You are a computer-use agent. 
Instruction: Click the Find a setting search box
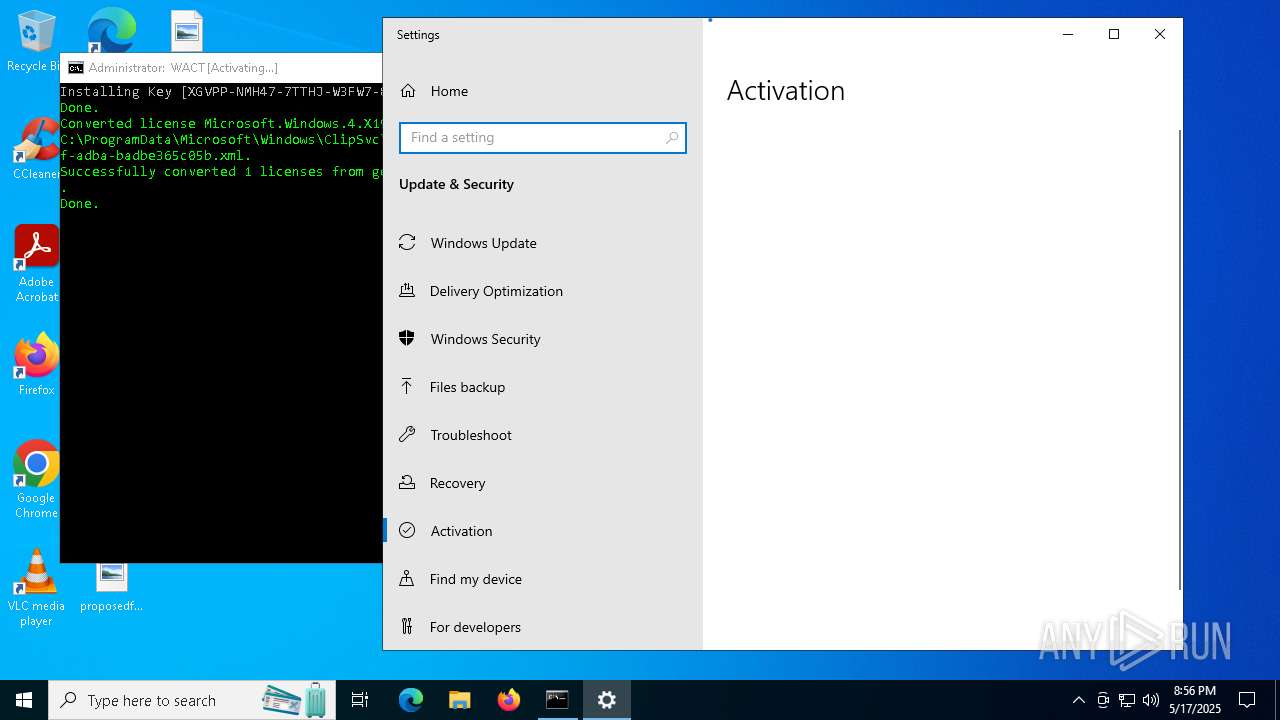tap(542, 138)
